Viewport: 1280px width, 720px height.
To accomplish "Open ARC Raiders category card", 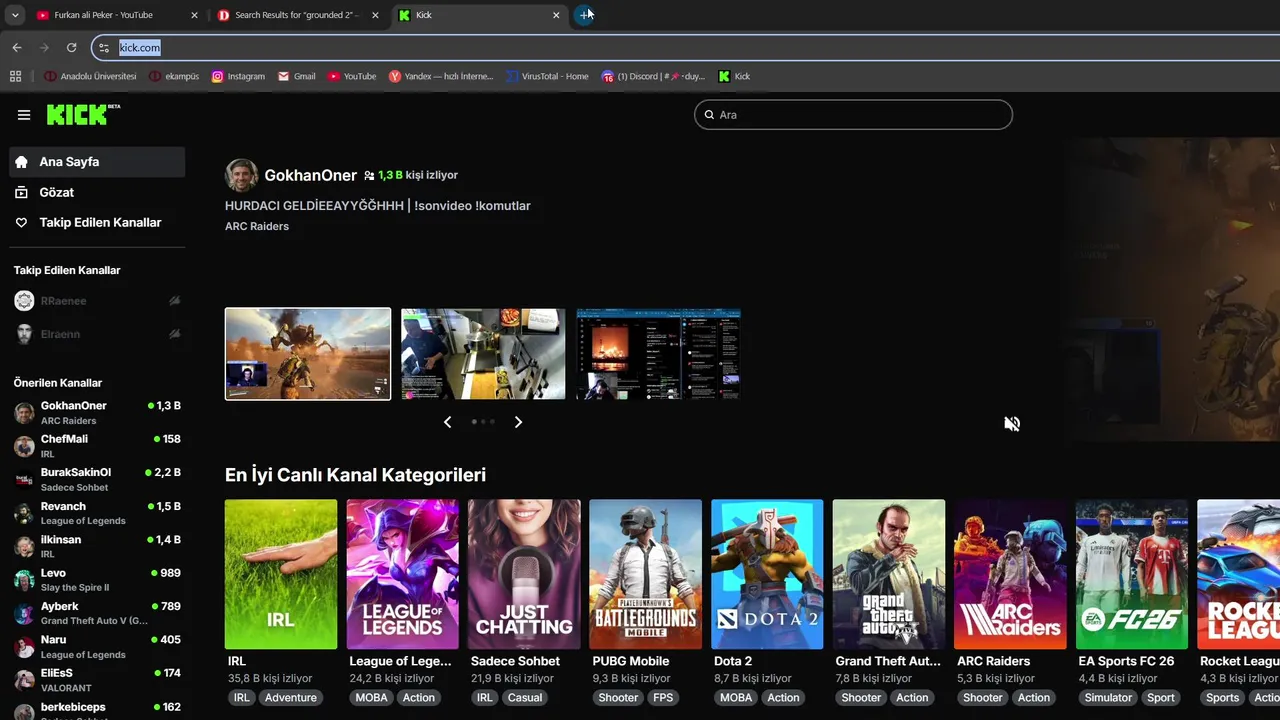I will tap(1010, 574).
